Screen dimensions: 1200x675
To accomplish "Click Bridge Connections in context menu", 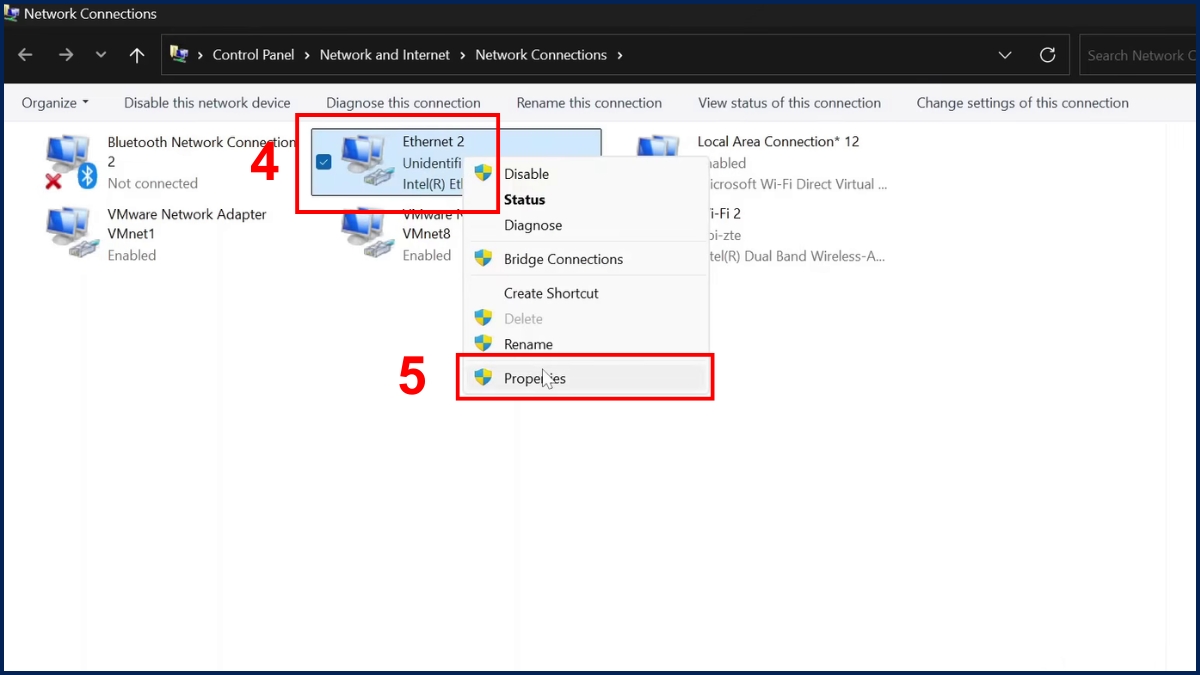I will (563, 259).
